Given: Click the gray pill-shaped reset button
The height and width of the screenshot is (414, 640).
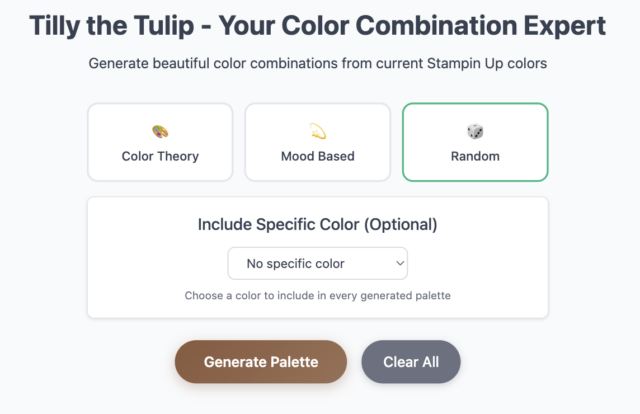Looking at the screenshot, I should 411,362.
